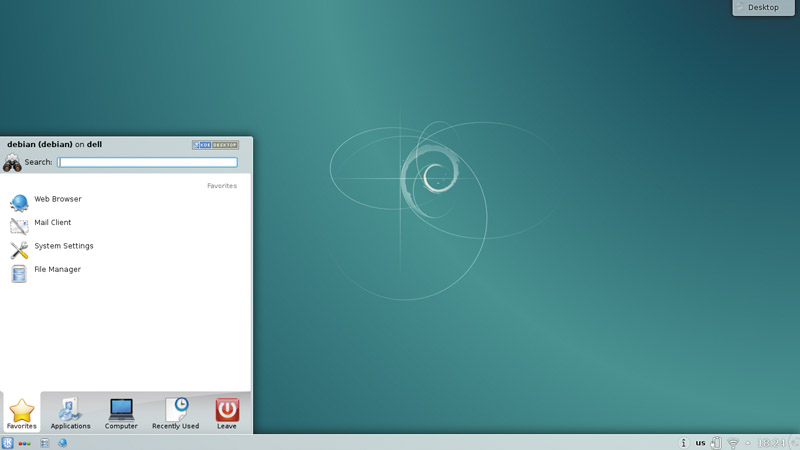
Task: Expand hidden system tray icons arrow
Action: tap(747, 443)
